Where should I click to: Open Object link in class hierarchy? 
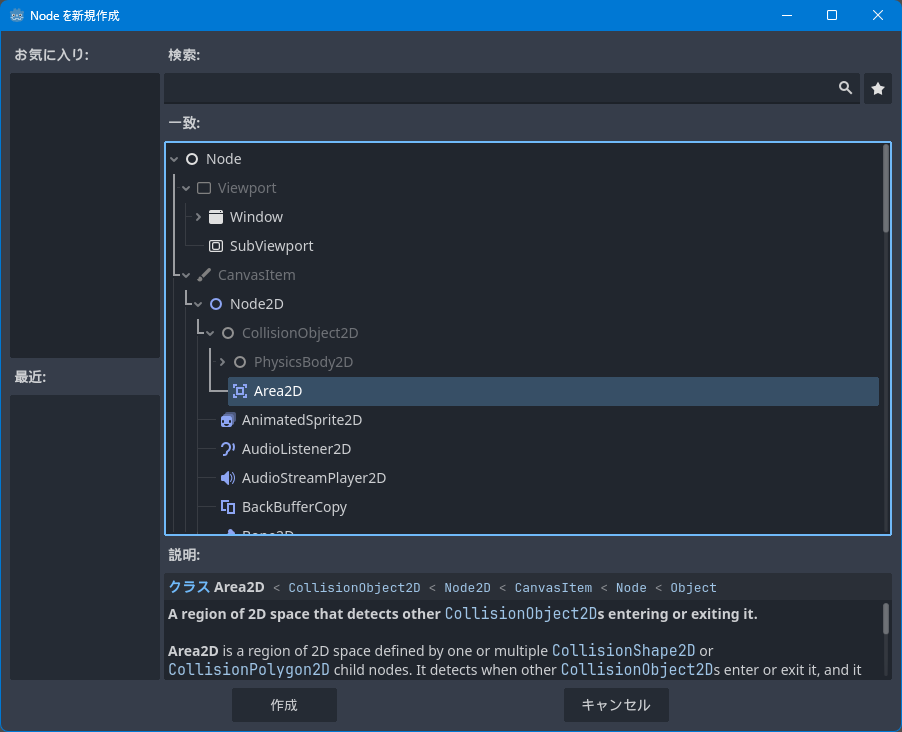click(x=693, y=588)
